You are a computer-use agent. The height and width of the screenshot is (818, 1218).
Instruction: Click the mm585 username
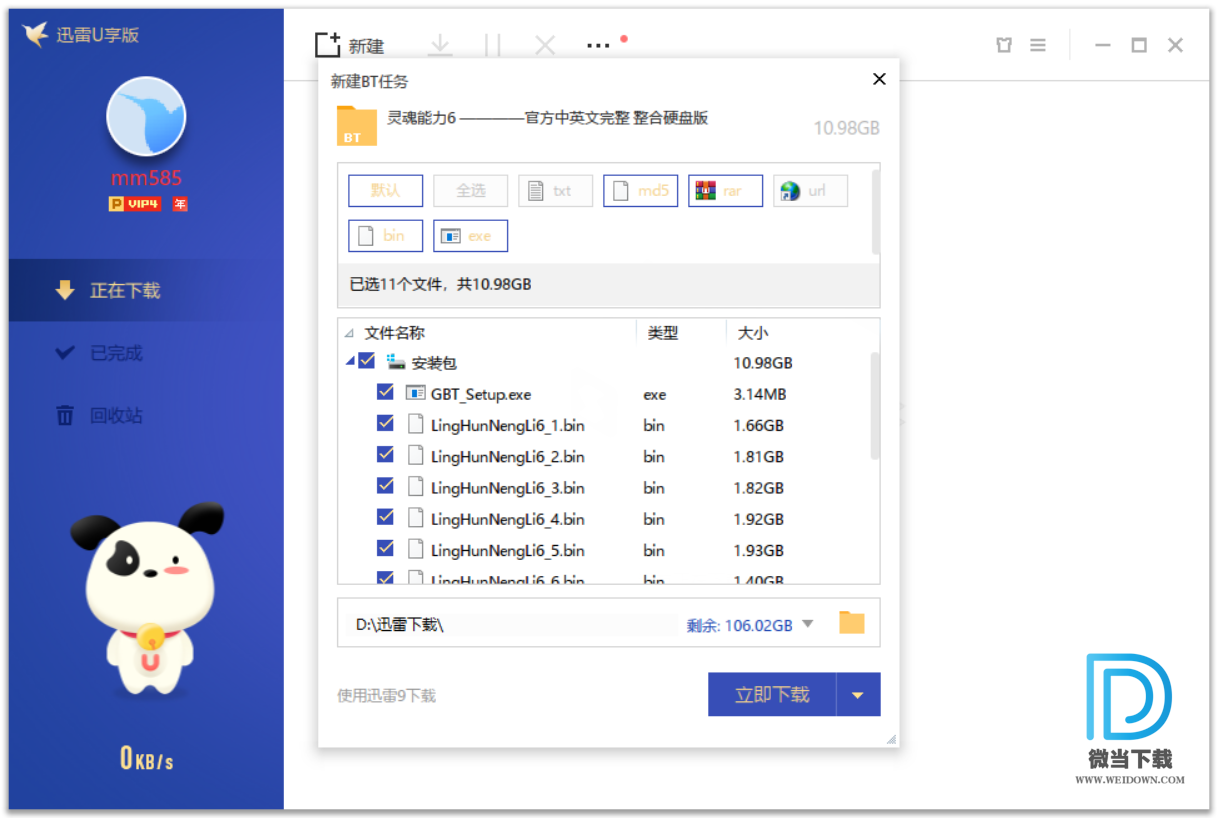click(x=146, y=179)
